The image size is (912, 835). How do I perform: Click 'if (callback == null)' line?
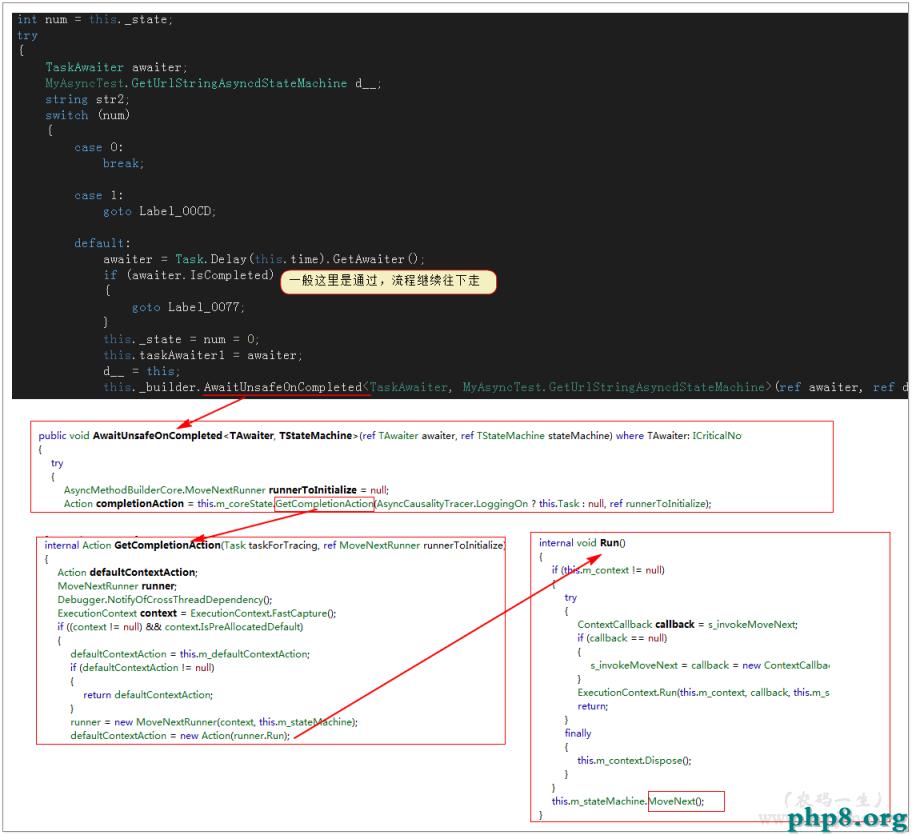point(622,638)
